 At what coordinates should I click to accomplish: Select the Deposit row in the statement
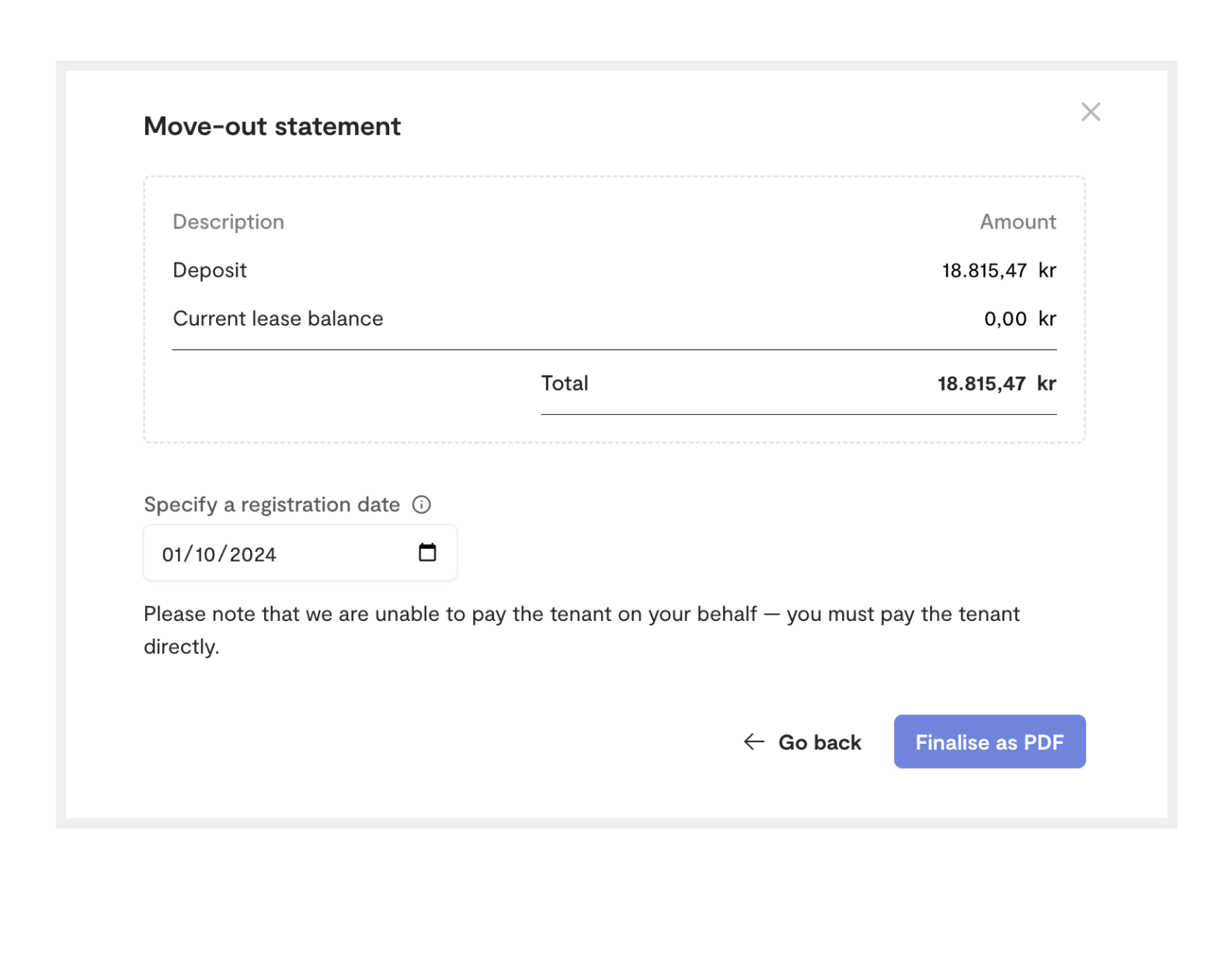(210, 270)
